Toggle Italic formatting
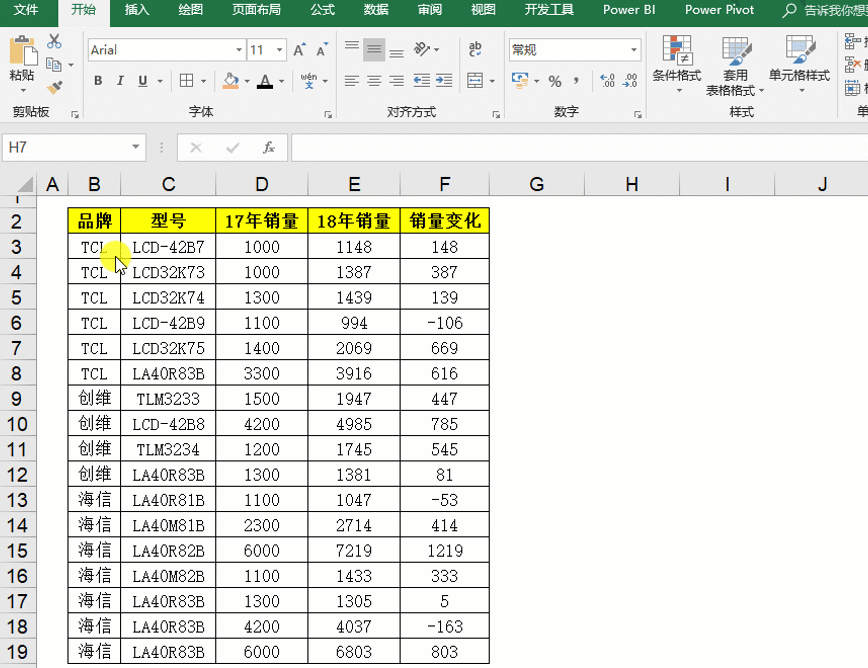 pyautogui.click(x=120, y=81)
